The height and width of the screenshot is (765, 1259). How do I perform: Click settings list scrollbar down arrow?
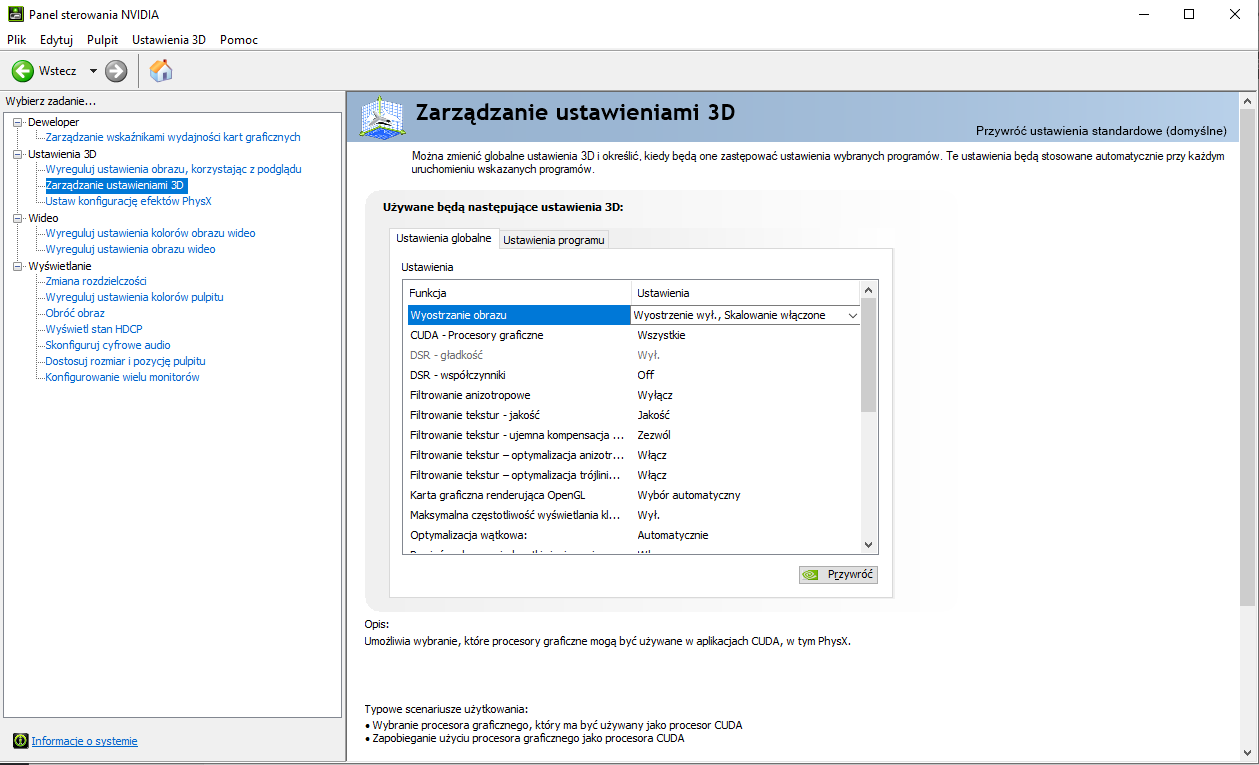click(868, 544)
